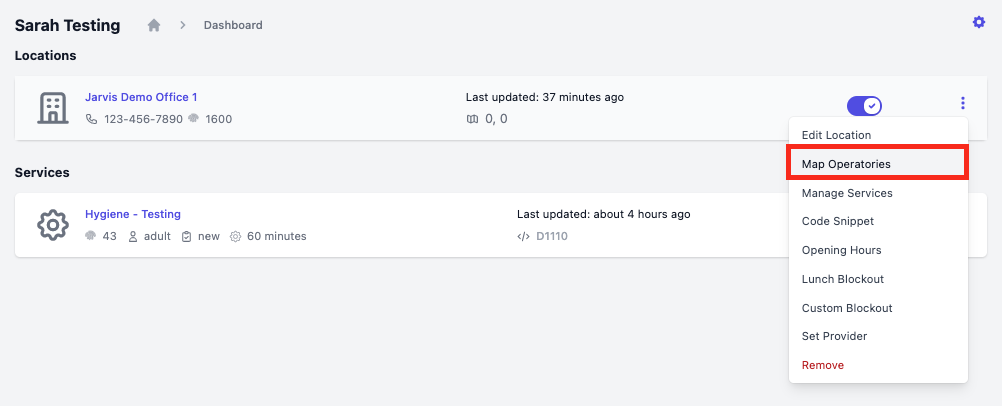The image size is (1002, 406).
Task: Click the breadcrumb chevron separator
Action: click(182, 26)
